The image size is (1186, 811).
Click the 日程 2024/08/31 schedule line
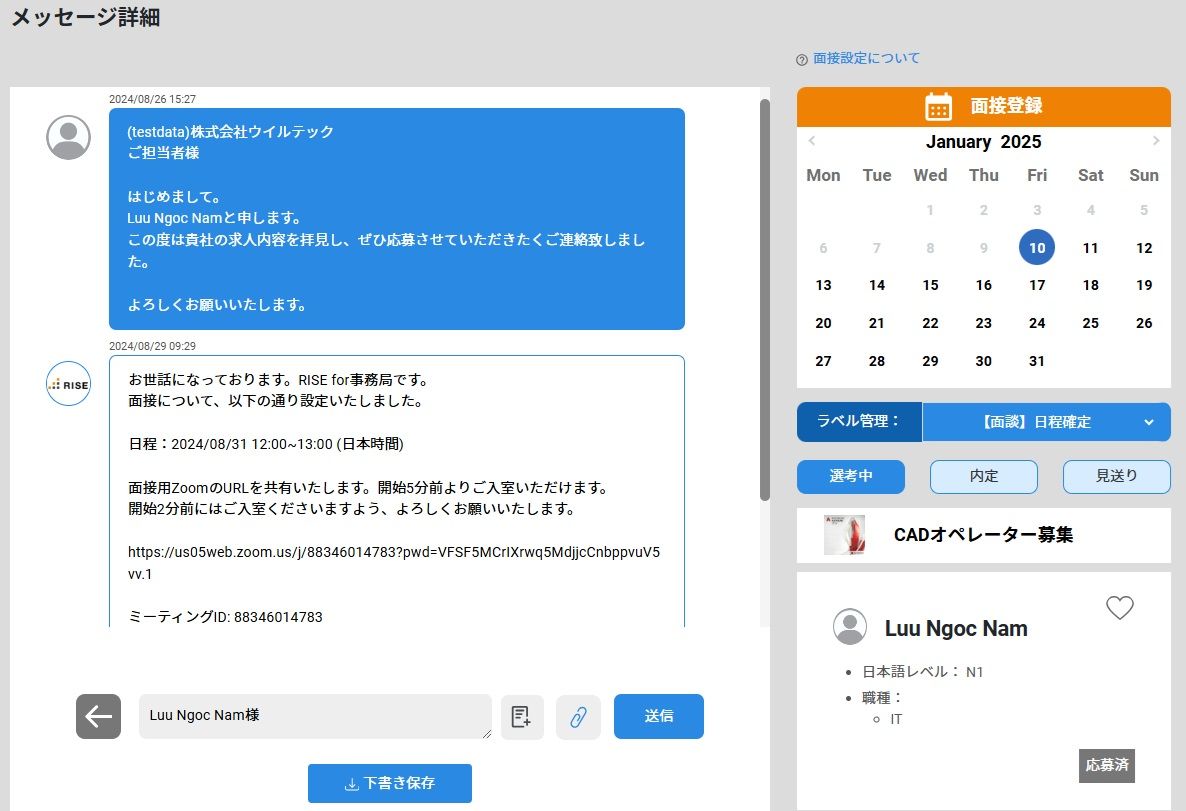point(265,444)
